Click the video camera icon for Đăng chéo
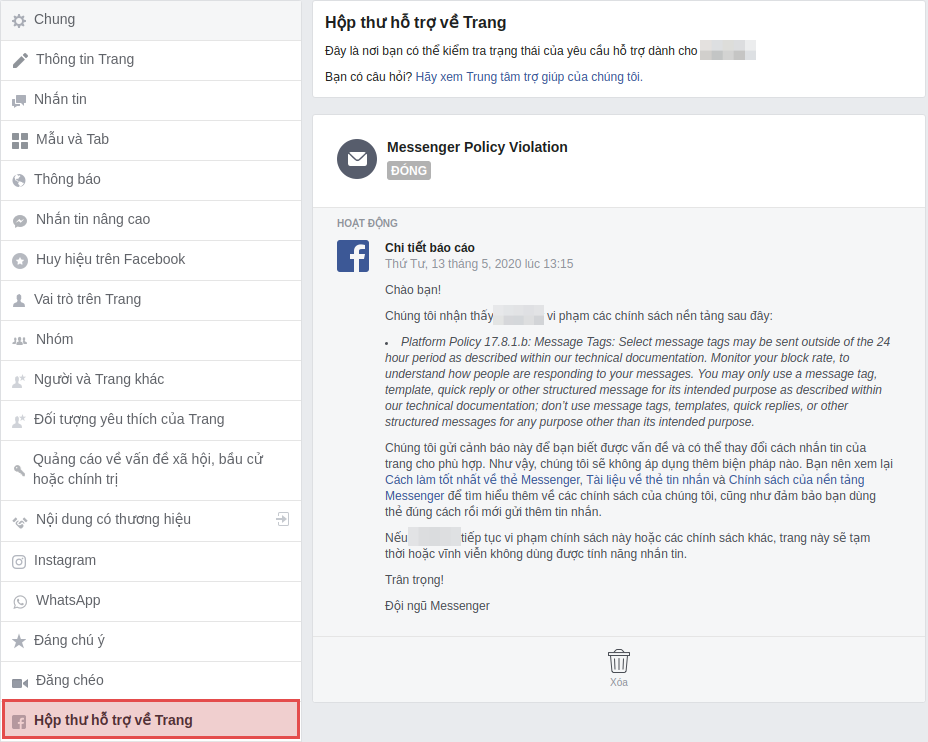 point(20,683)
